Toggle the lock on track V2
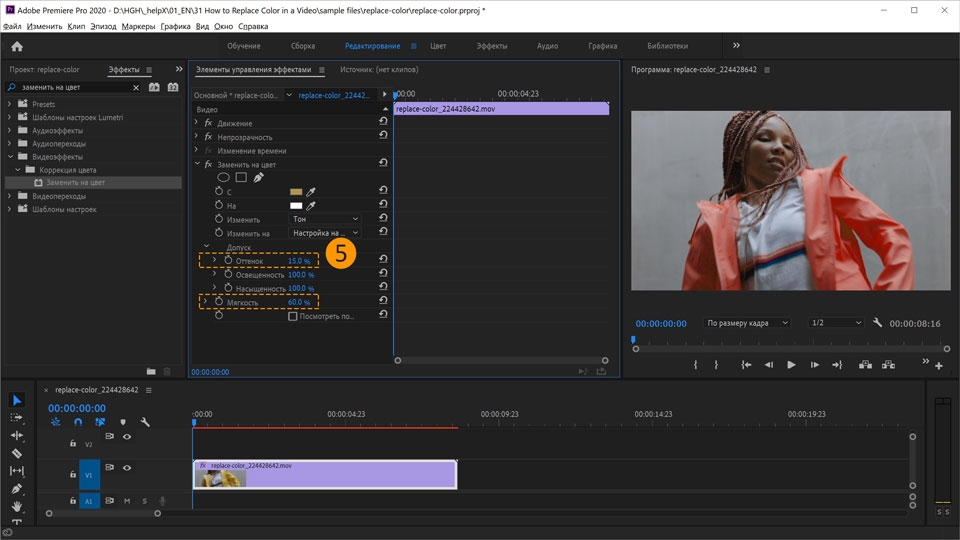The width and height of the screenshot is (960, 540). (x=73, y=442)
